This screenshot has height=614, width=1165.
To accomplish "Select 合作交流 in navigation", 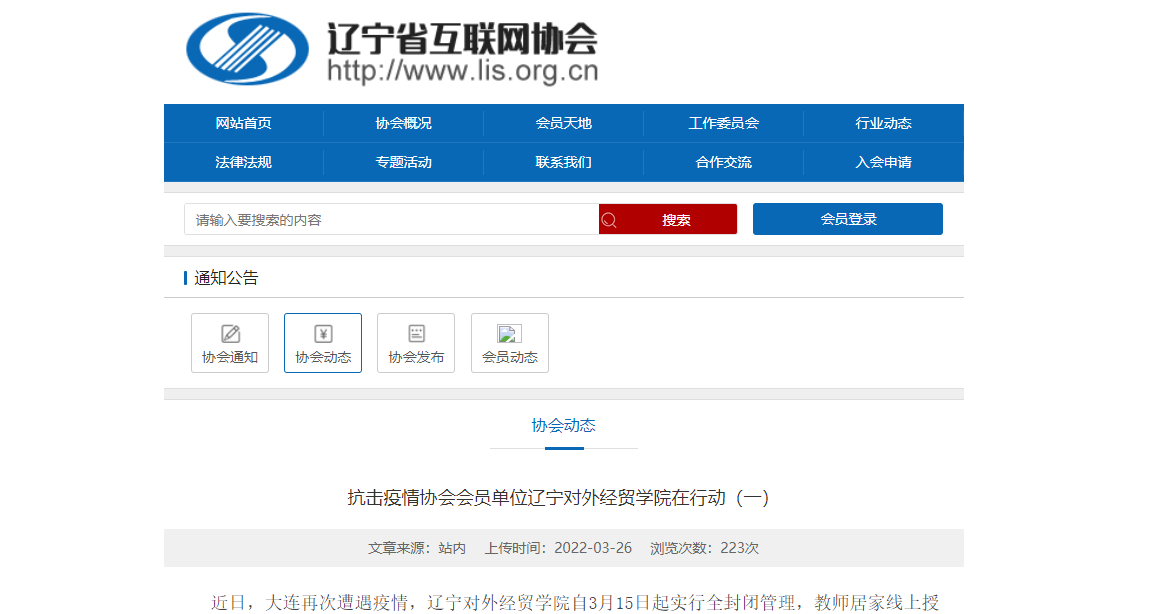I will (724, 162).
